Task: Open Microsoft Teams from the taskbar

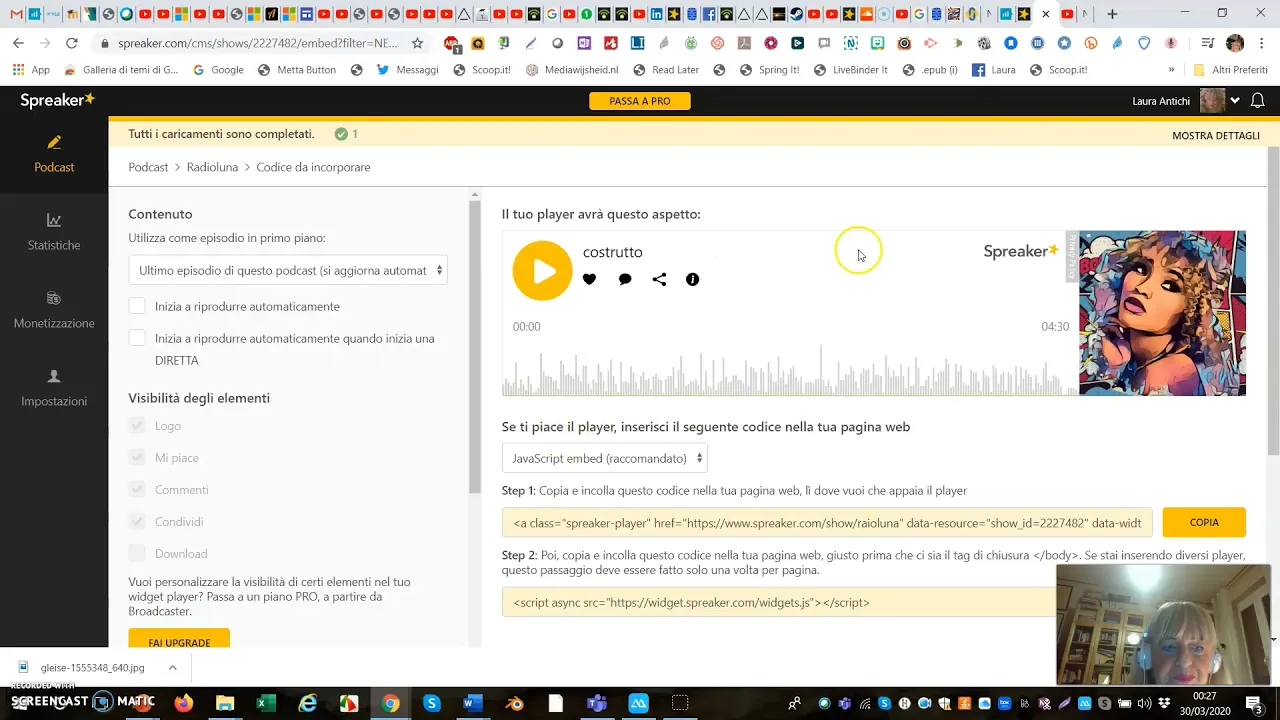Action: point(597,703)
